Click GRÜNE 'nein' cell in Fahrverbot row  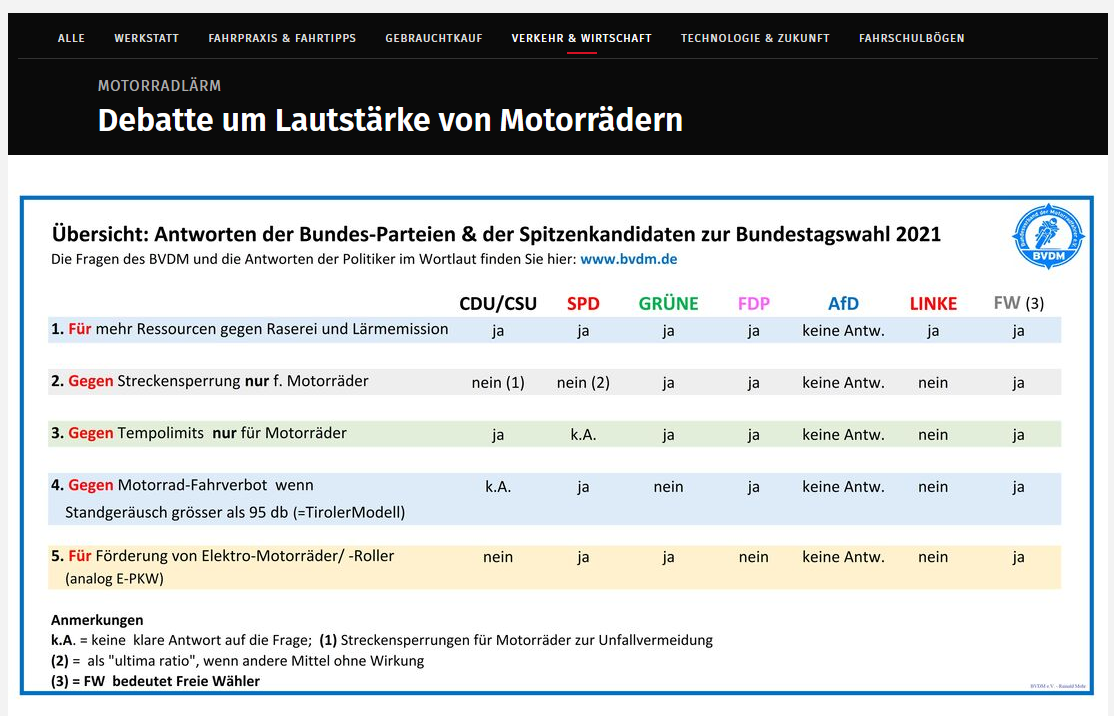(669, 487)
